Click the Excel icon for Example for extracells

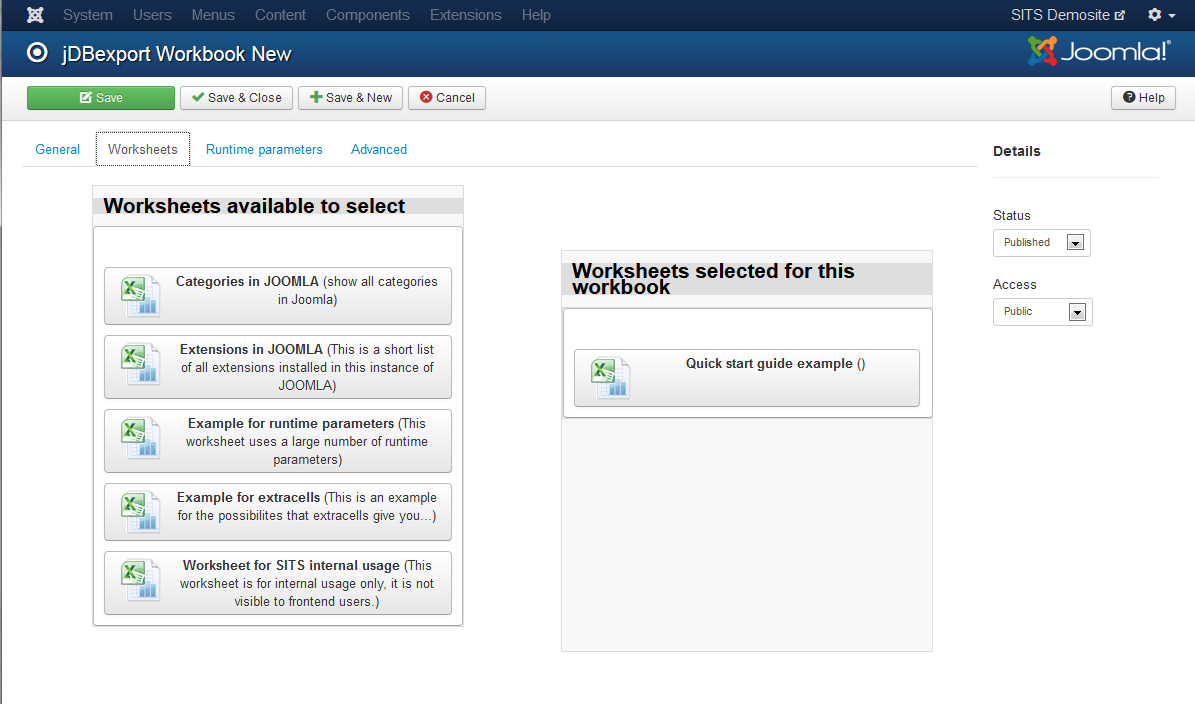pos(140,512)
